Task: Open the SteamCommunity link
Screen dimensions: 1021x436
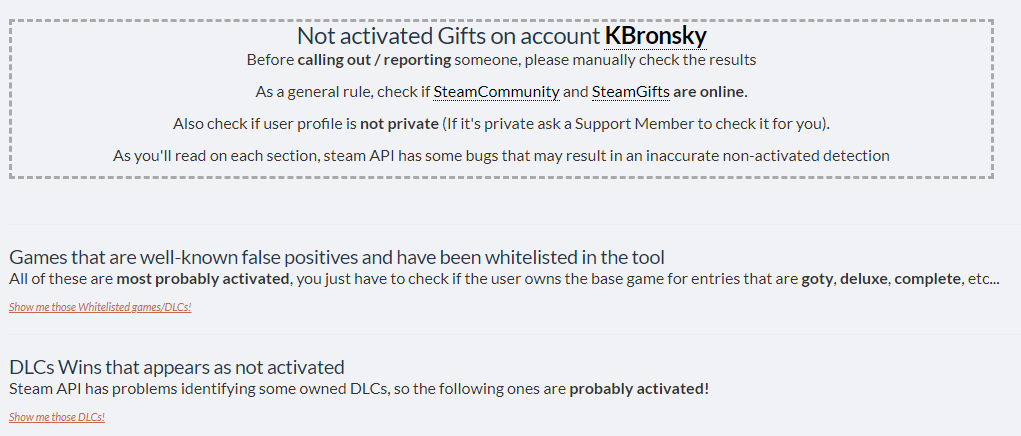Action: [x=496, y=92]
